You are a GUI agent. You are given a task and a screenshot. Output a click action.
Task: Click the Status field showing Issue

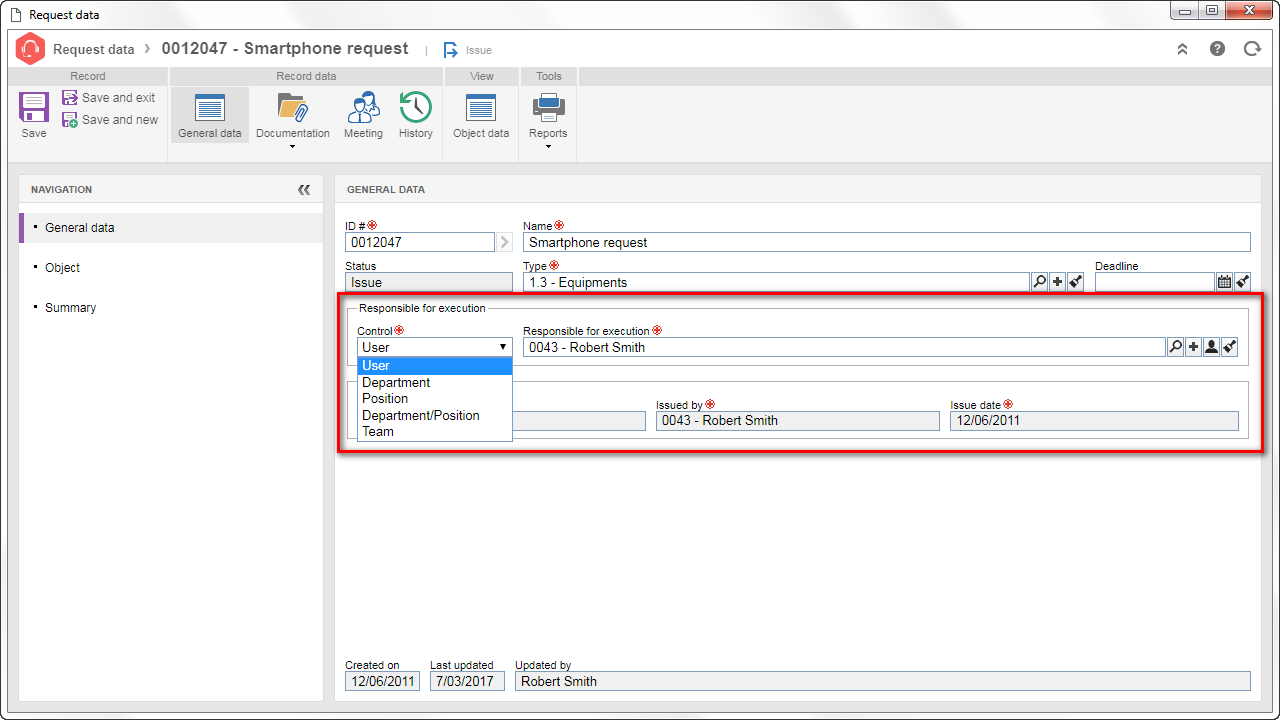coord(429,282)
